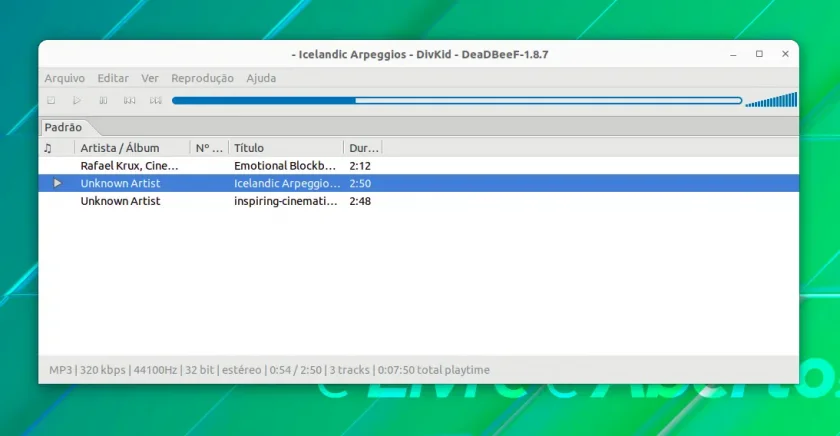Click the Nº track number column header
Image resolution: width=840 pixels, height=436 pixels.
[x=209, y=148]
